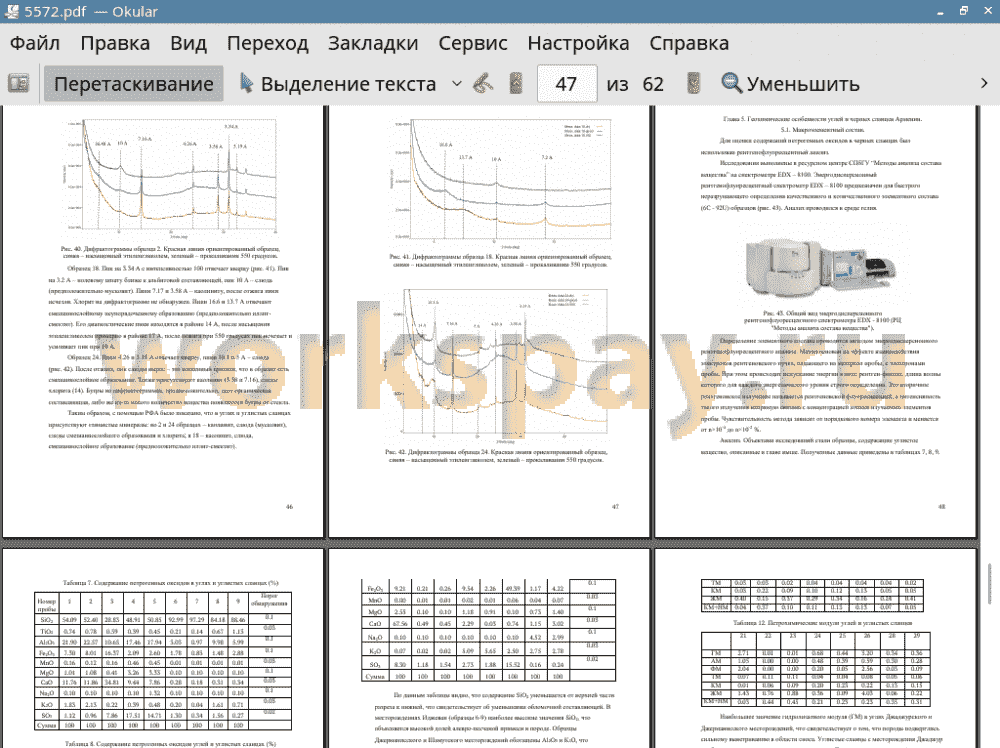
Task: Click the page with Fe2O3 table continuation
Action: (489, 649)
